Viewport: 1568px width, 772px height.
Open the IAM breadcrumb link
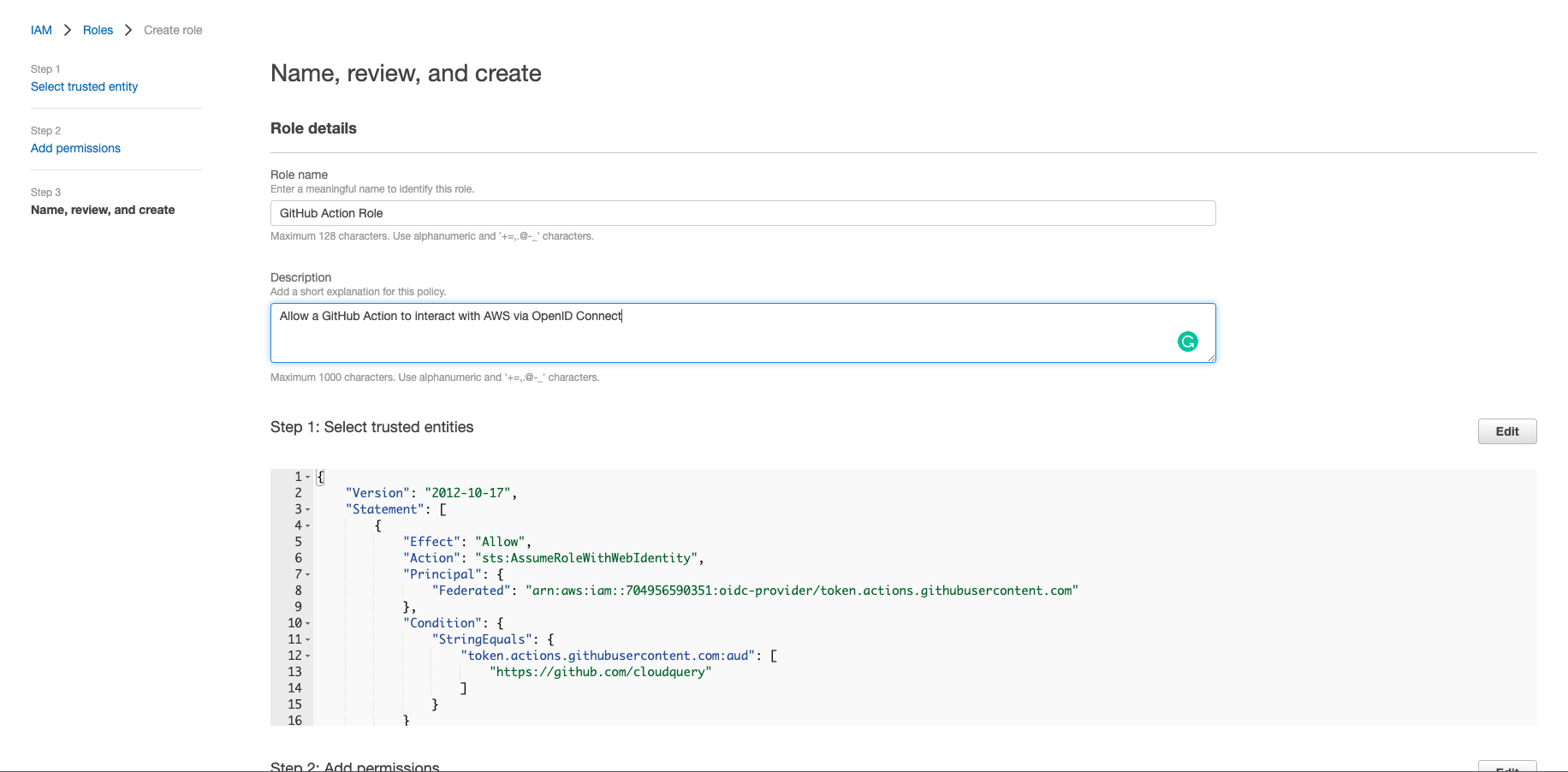(41, 30)
